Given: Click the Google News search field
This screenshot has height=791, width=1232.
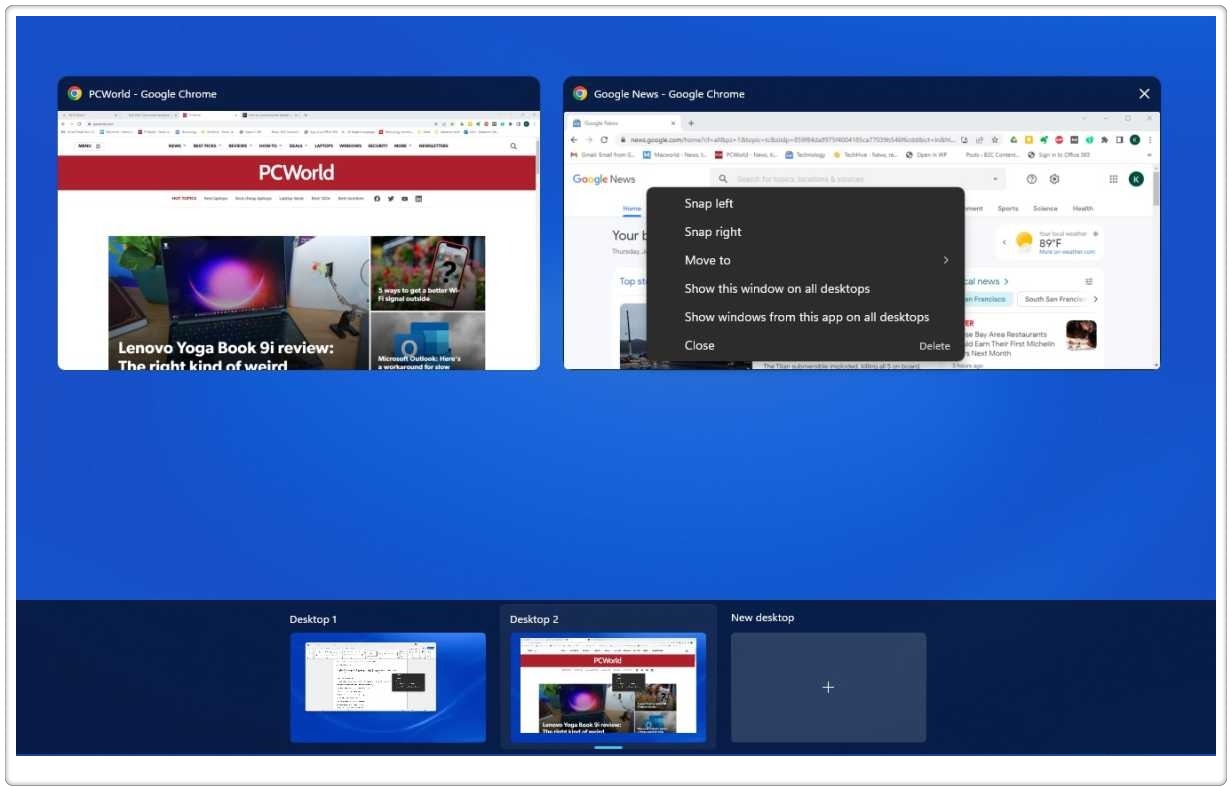Looking at the screenshot, I should click(857, 179).
